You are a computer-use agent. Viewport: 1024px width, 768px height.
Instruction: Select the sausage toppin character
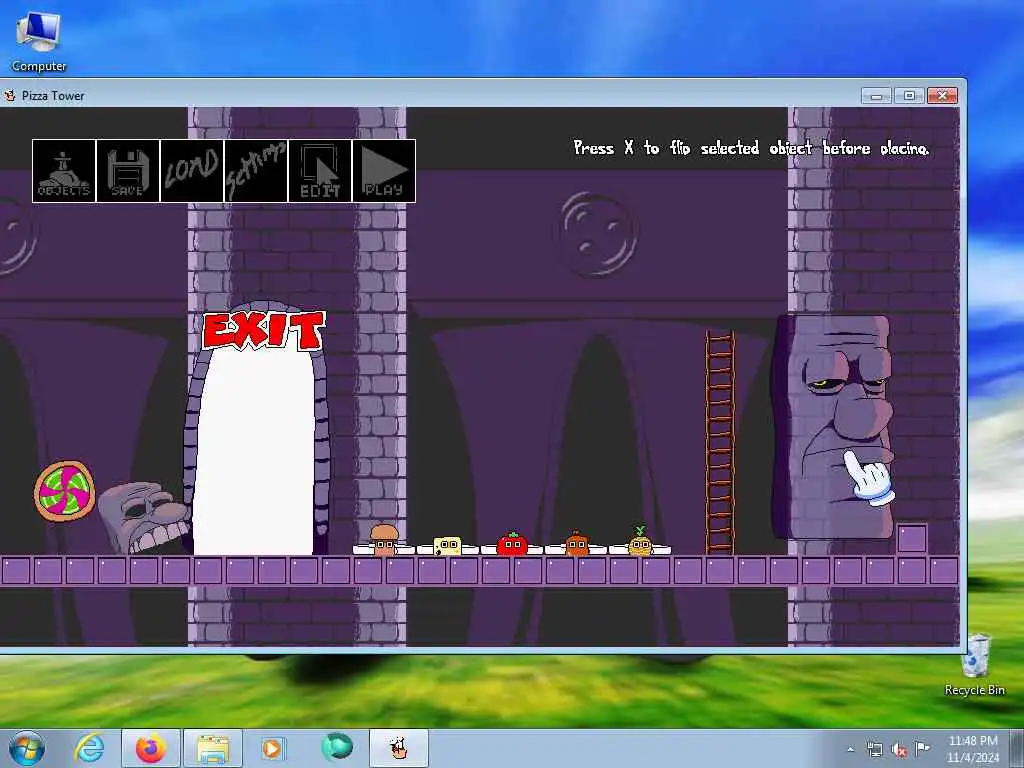click(x=577, y=543)
